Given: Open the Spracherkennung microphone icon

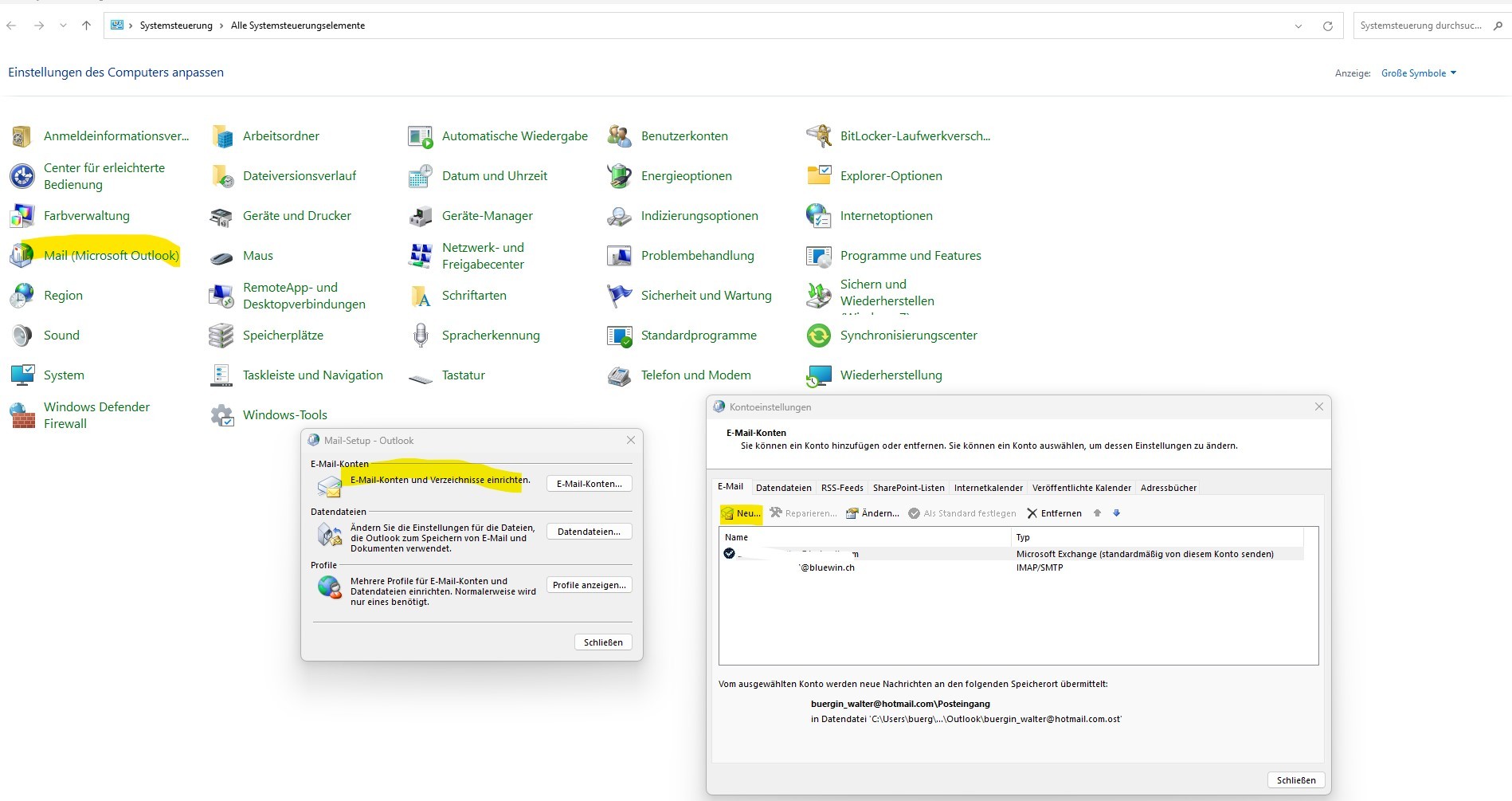Looking at the screenshot, I should tap(421, 336).
